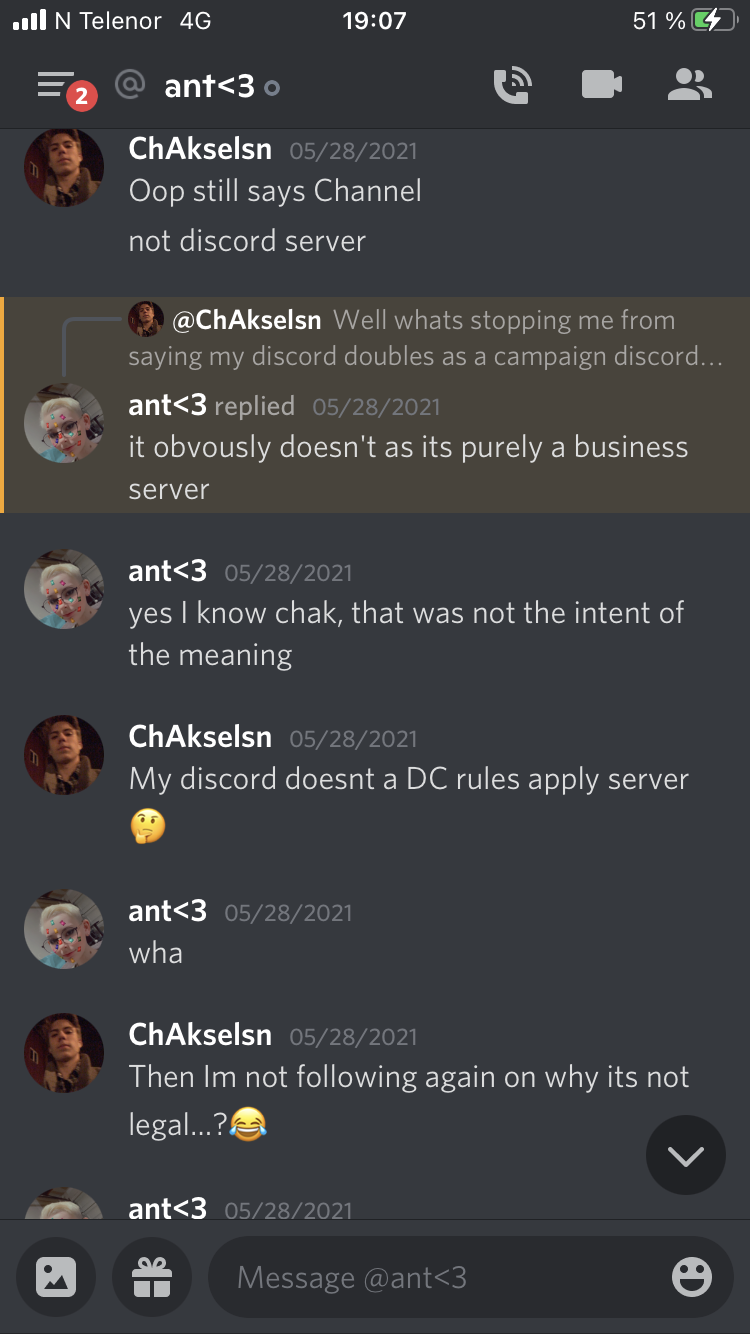The height and width of the screenshot is (1334, 750).
Task: Jump to latest messages with down chevron
Action: tap(685, 1156)
